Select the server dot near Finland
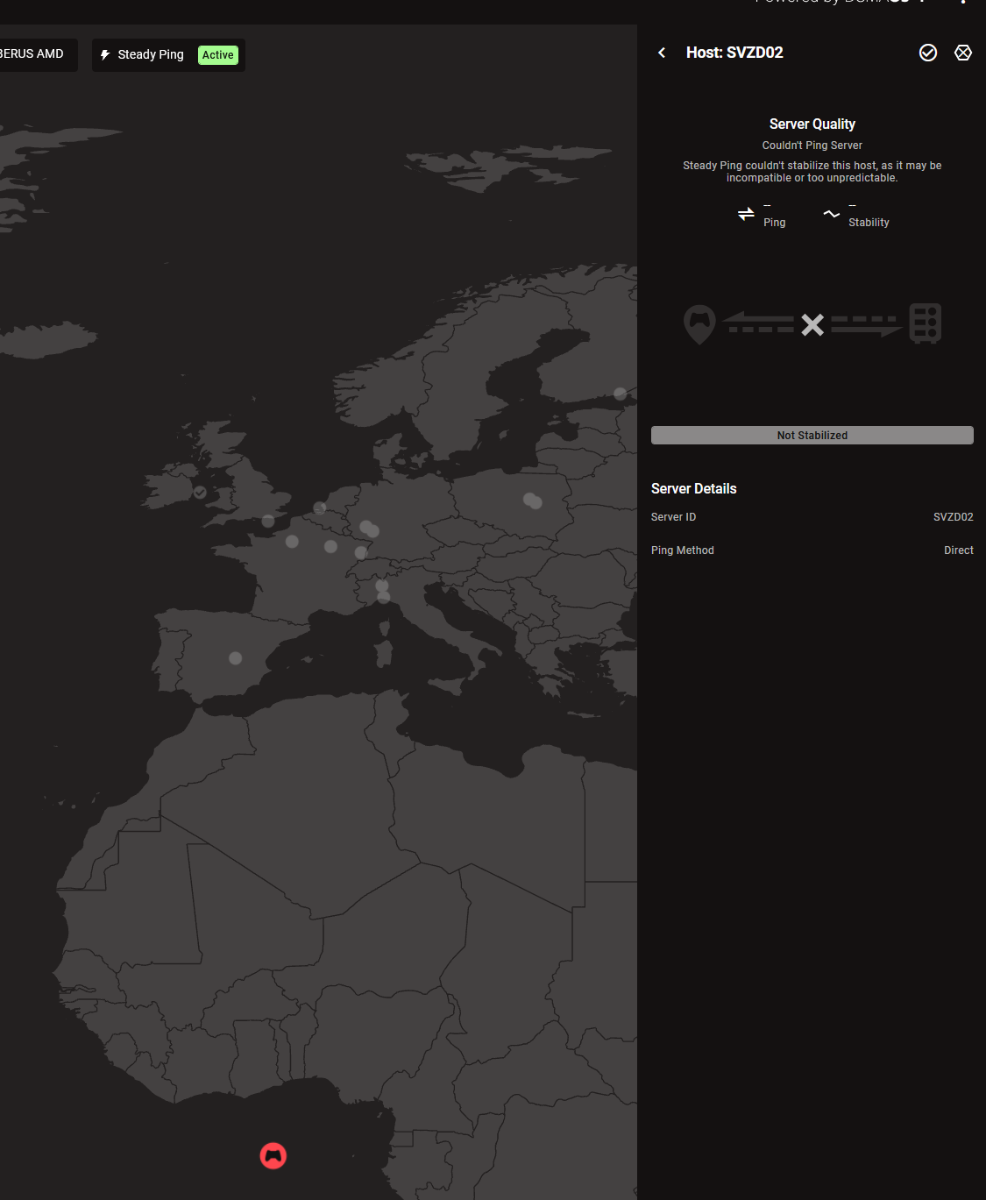This screenshot has height=1200, width=986. (x=620, y=393)
